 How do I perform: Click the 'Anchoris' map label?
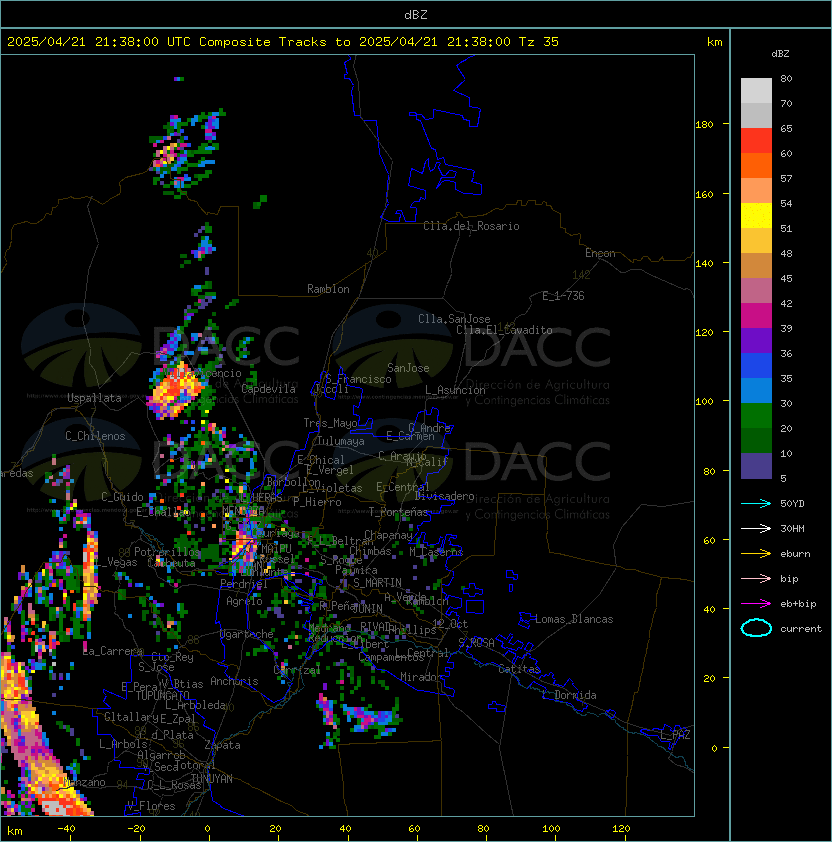(x=234, y=681)
